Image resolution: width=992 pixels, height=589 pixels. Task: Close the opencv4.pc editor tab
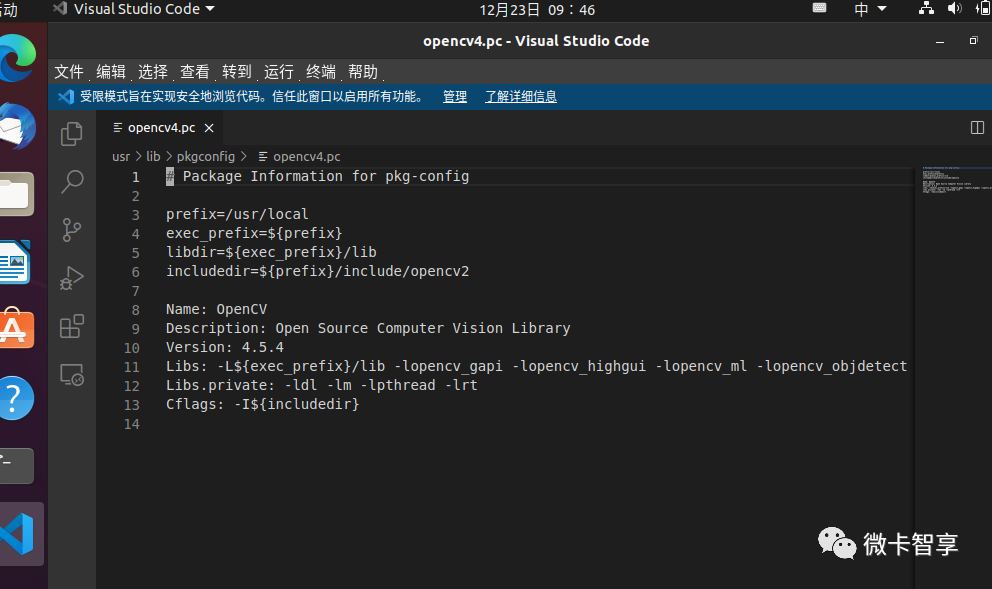[x=209, y=128]
